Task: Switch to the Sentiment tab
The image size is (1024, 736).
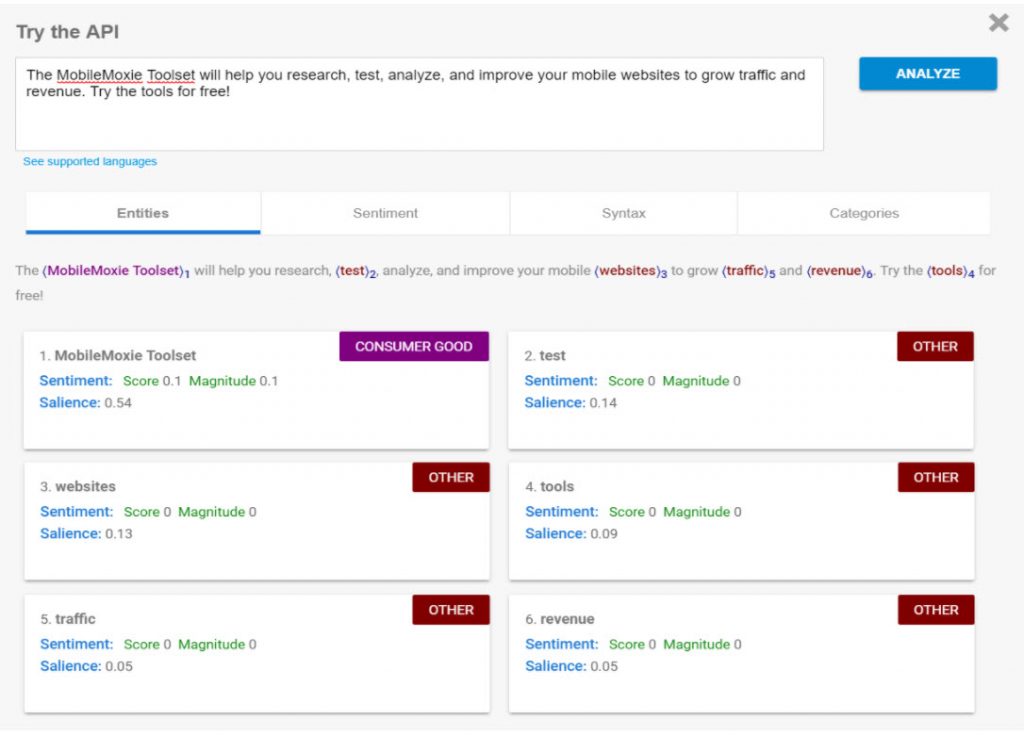Action: point(385,213)
